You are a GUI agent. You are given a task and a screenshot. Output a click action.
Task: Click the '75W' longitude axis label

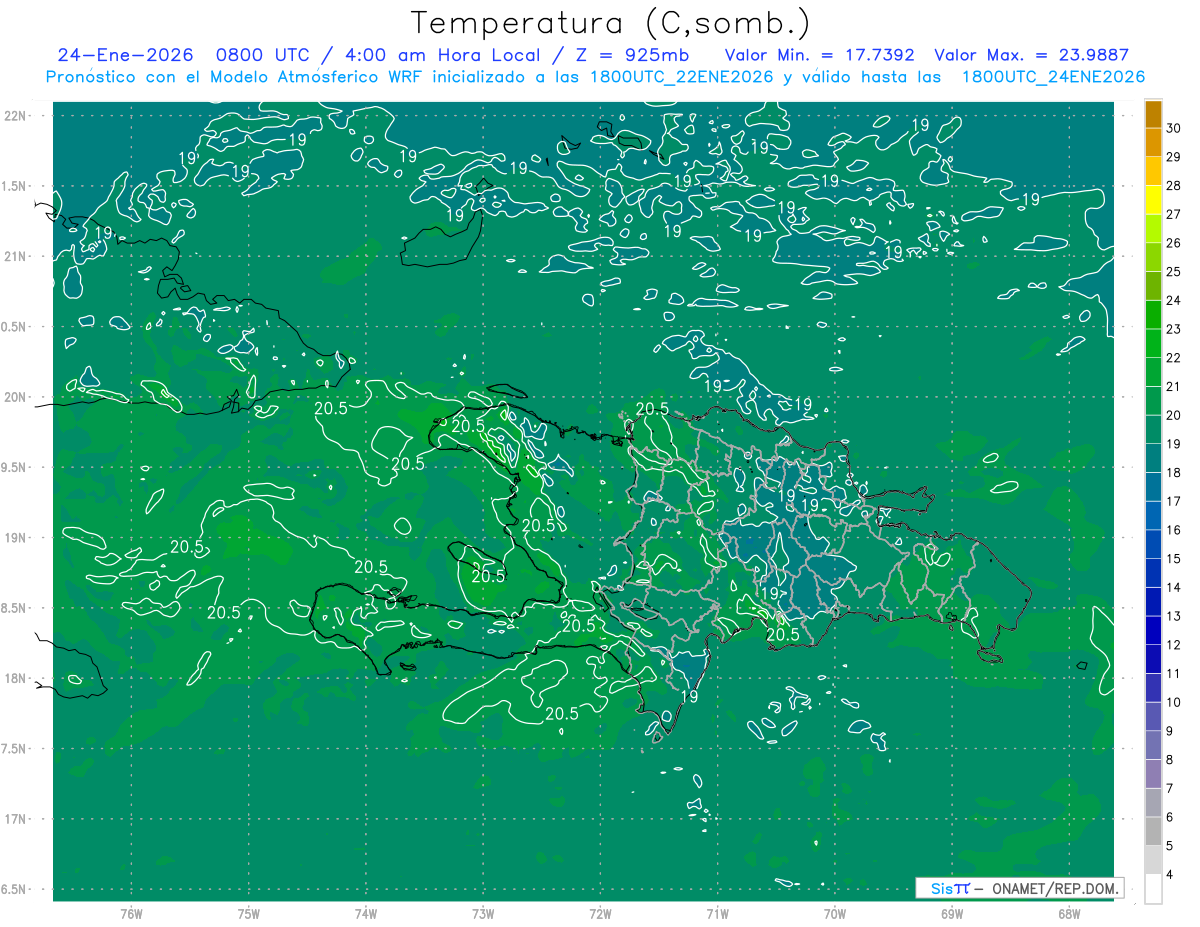coord(249,914)
